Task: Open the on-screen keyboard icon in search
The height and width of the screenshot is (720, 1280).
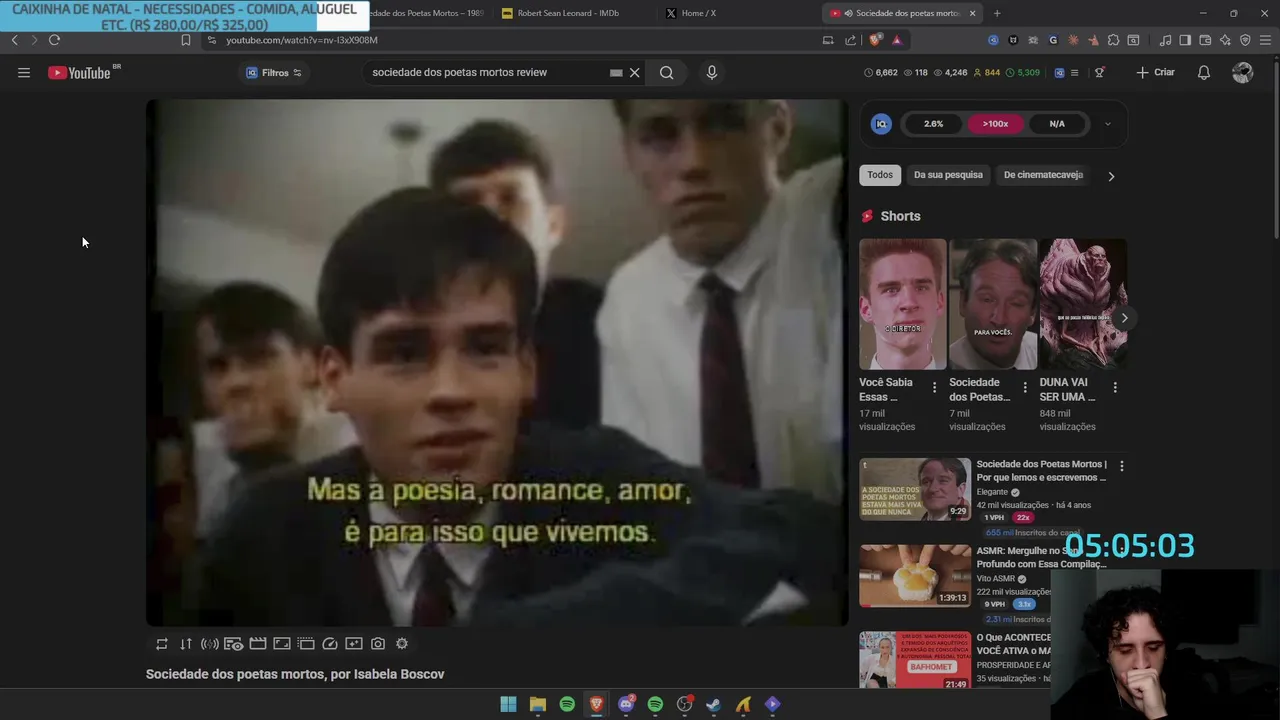Action: coord(616,72)
